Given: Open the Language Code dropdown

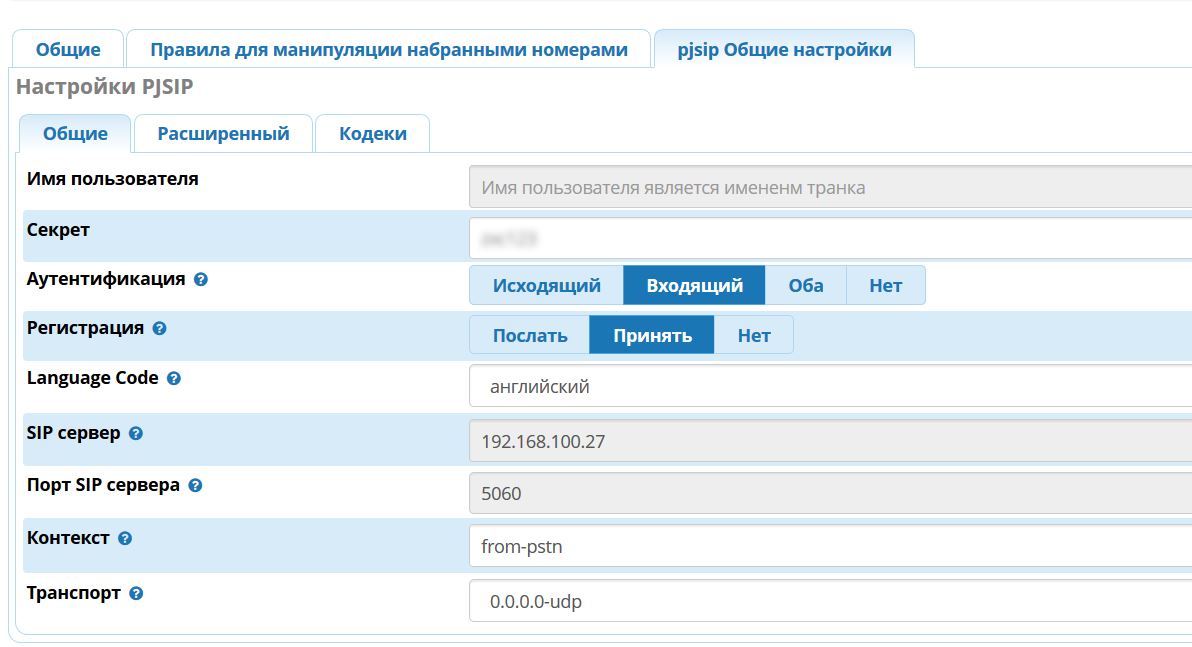Looking at the screenshot, I should [x=830, y=386].
